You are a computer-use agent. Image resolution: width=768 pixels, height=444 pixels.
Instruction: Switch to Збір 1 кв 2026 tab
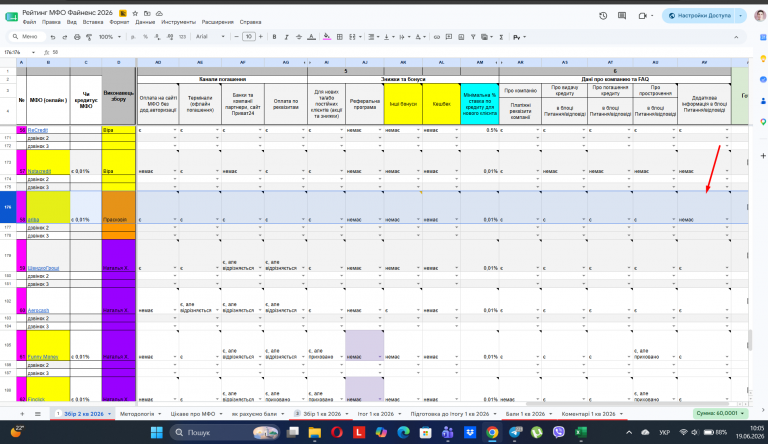[322, 414]
